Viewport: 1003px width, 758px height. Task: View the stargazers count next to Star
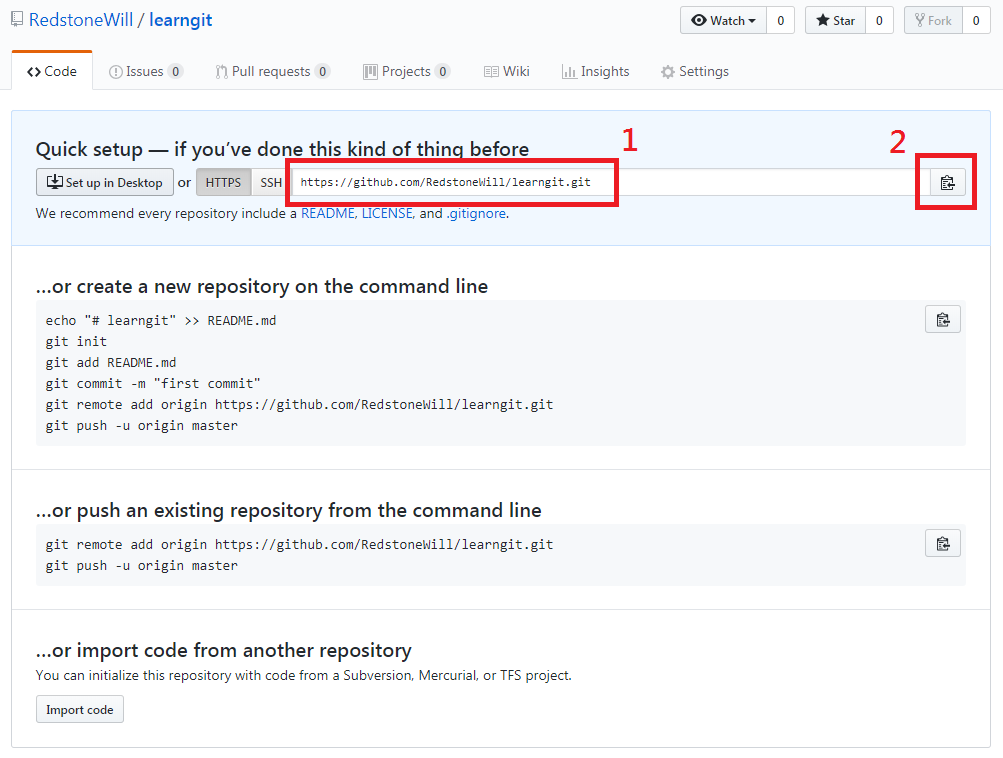(x=879, y=20)
